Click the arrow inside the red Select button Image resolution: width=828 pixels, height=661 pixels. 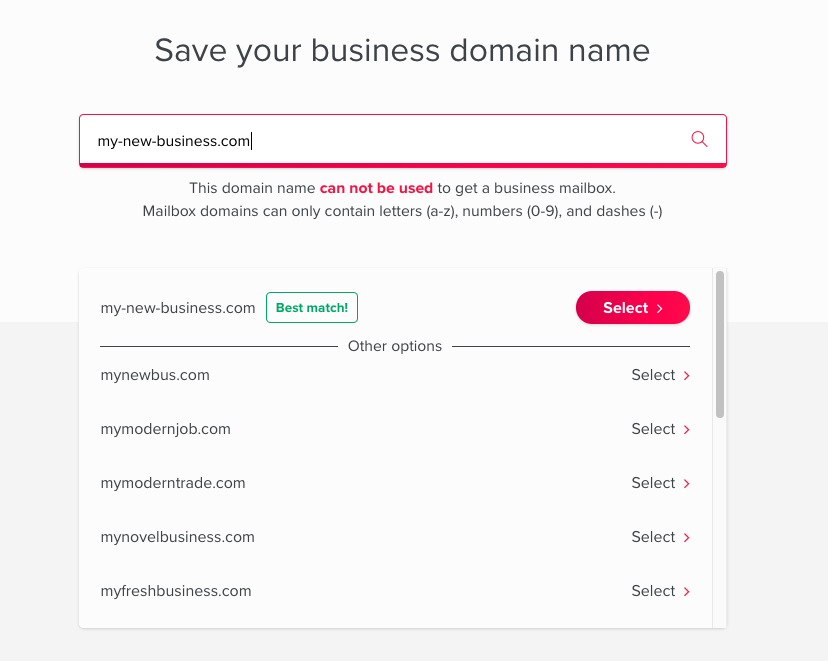[x=660, y=309]
